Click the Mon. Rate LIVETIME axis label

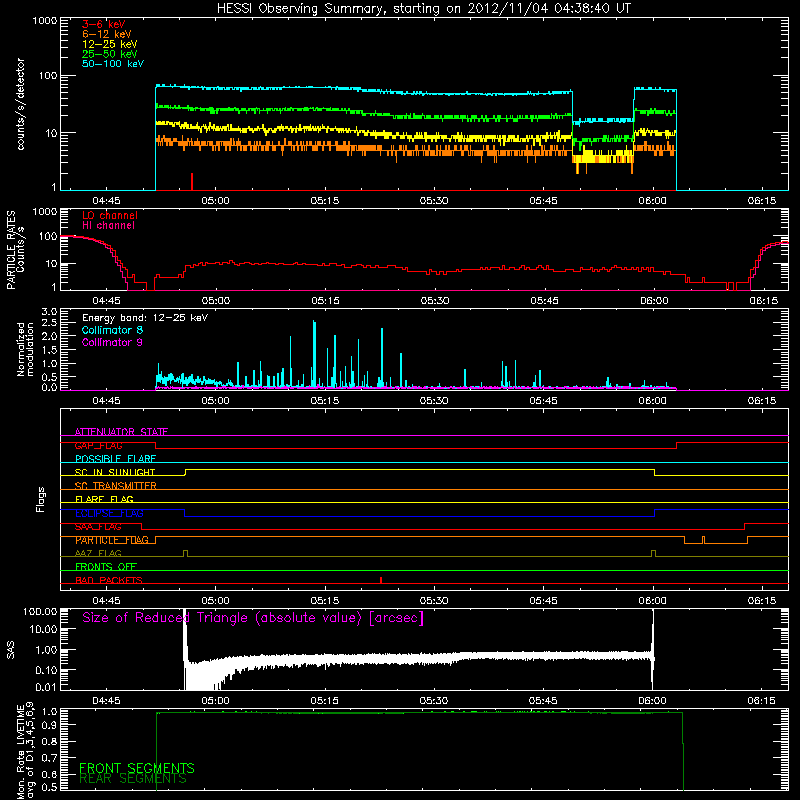(25, 751)
